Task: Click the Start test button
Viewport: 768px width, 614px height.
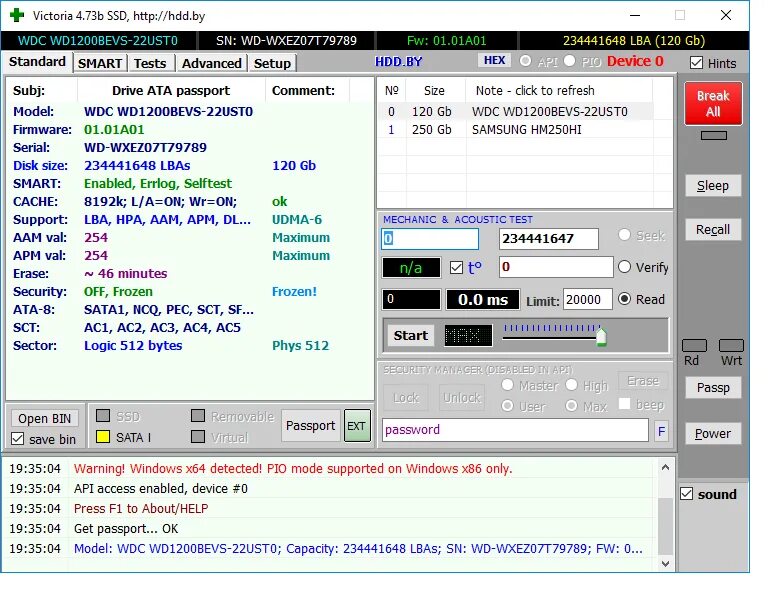Action: pyautogui.click(x=410, y=335)
